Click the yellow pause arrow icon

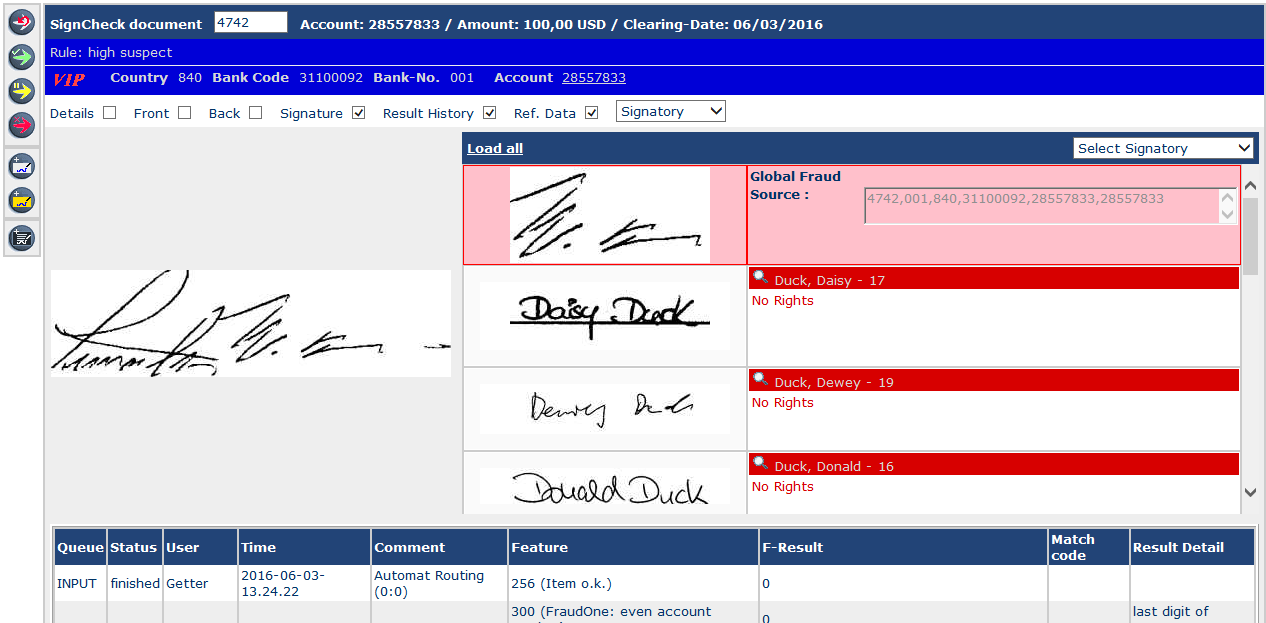(22, 91)
